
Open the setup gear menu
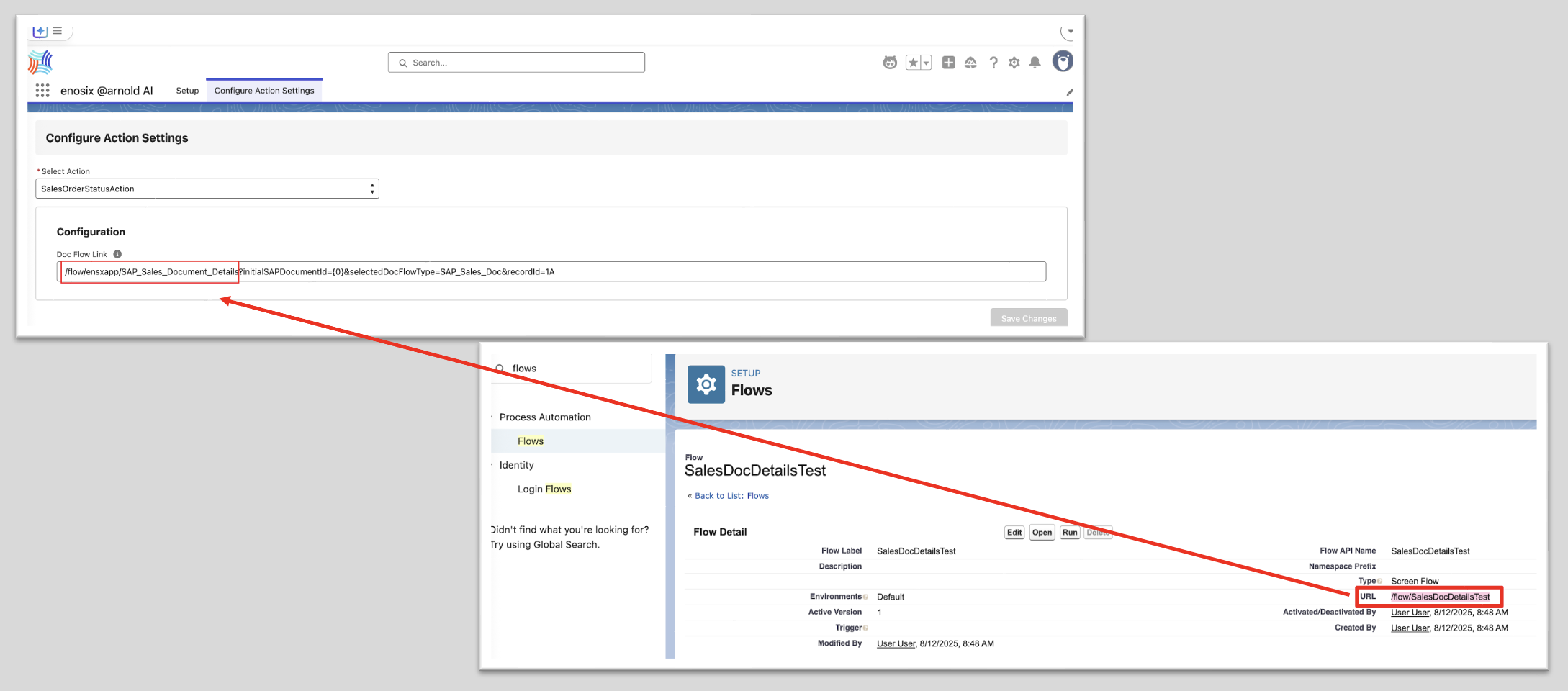pyautogui.click(x=1014, y=63)
